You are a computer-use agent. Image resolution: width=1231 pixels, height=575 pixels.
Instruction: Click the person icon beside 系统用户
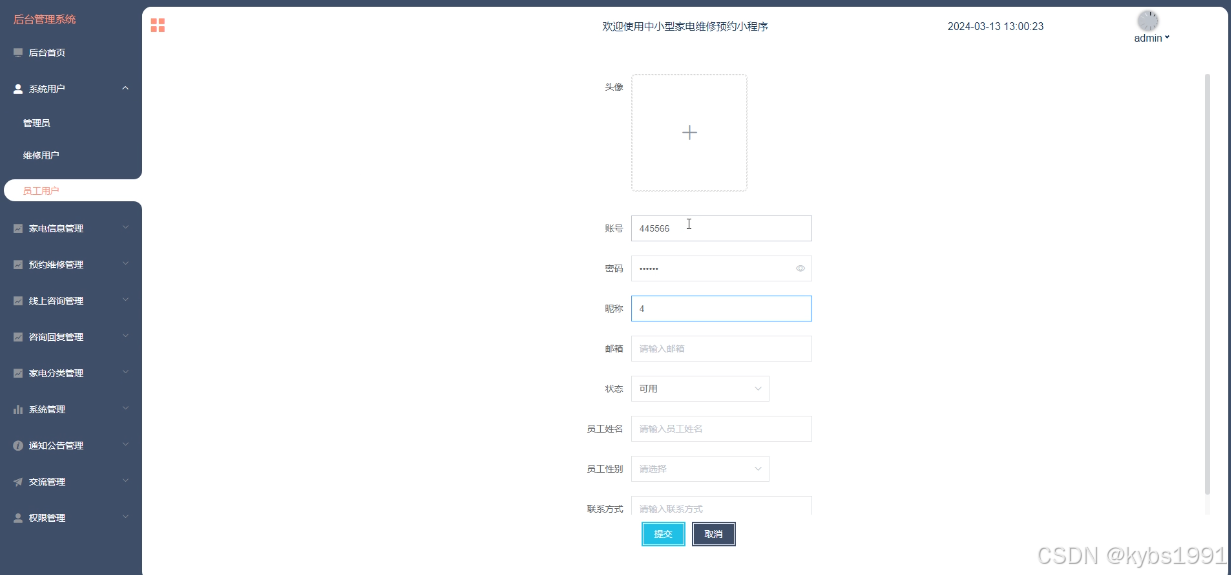click(x=18, y=89)
